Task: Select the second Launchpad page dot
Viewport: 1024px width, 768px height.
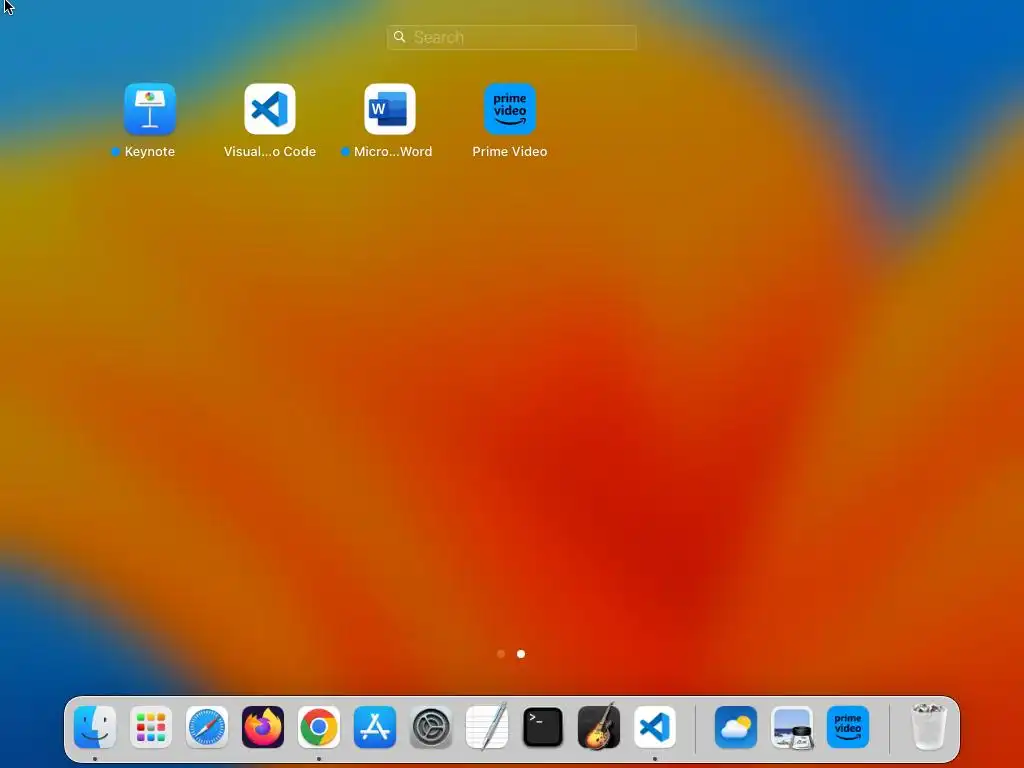Action: [520, 654]
